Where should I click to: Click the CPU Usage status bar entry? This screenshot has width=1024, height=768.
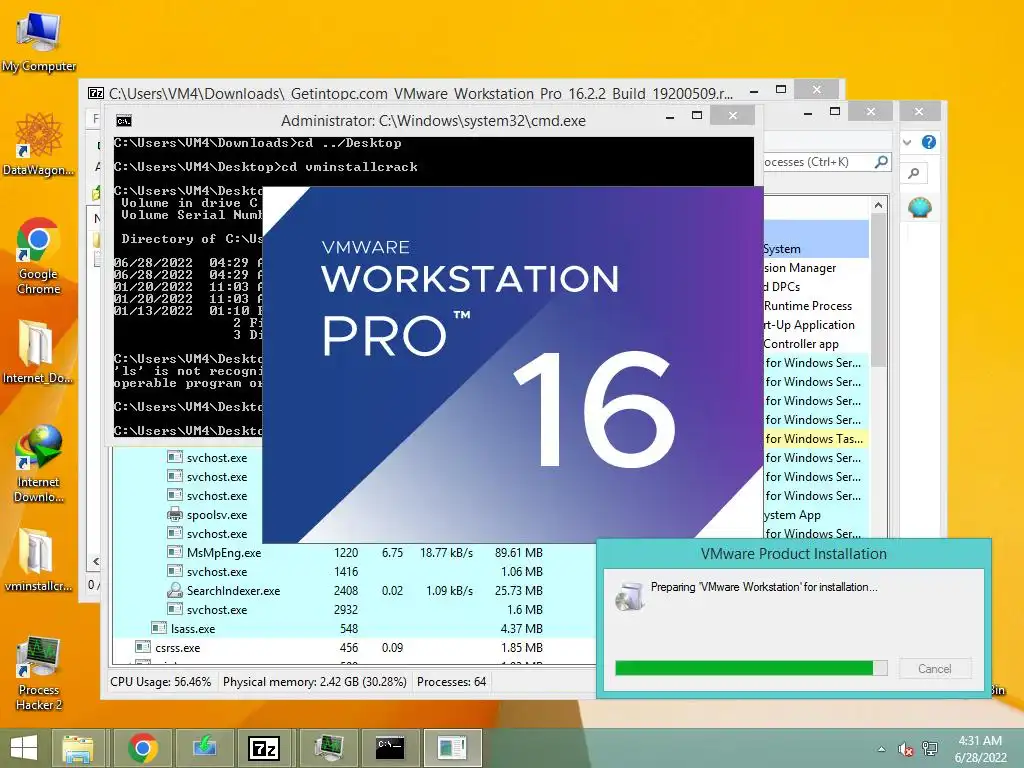click(160, 682)
